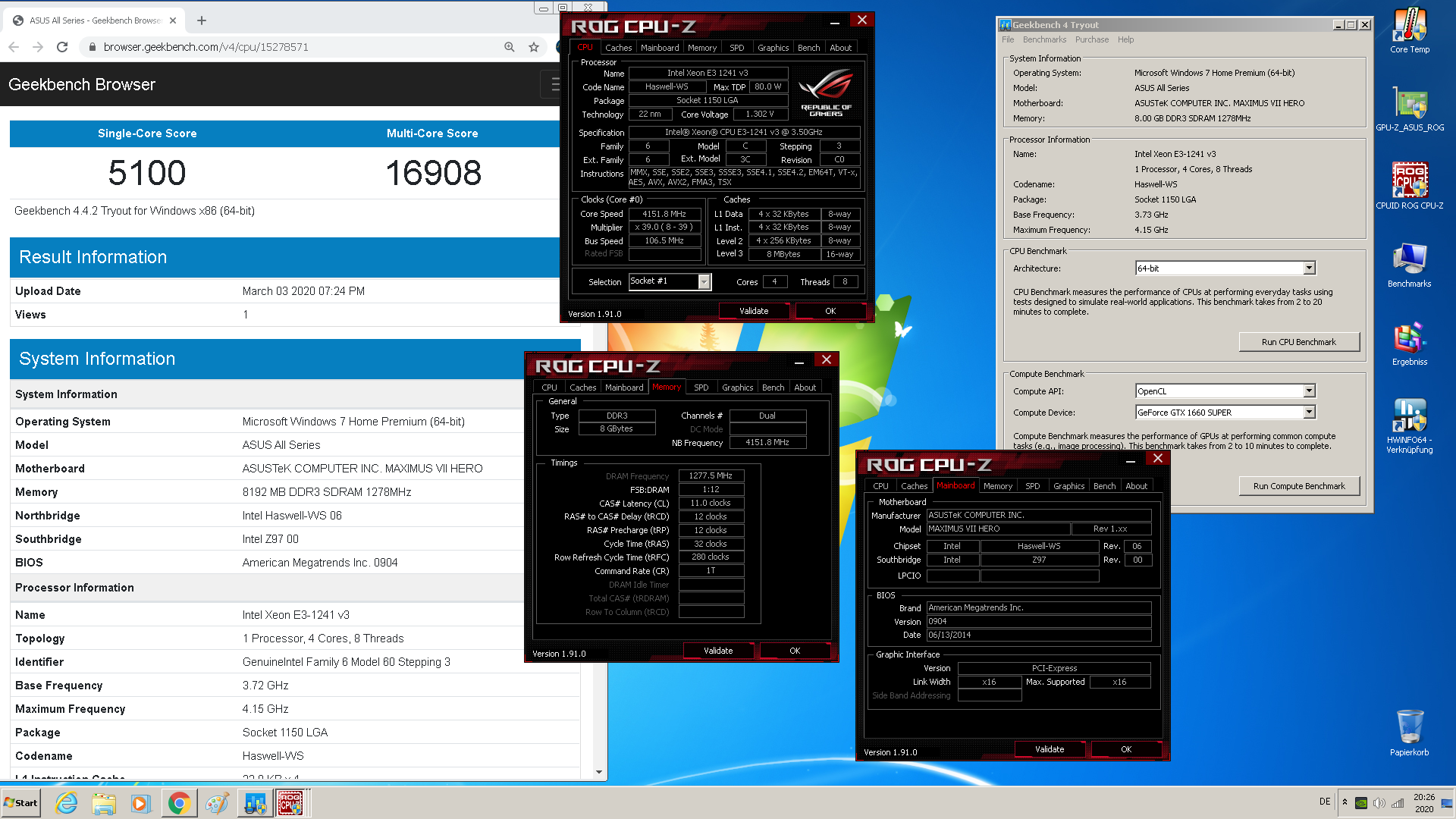Switch to Graphics tab in memory CPU-Z window
Viewport: 1456px width, 819px height.
pyautogui.click(x=737, y=388)
